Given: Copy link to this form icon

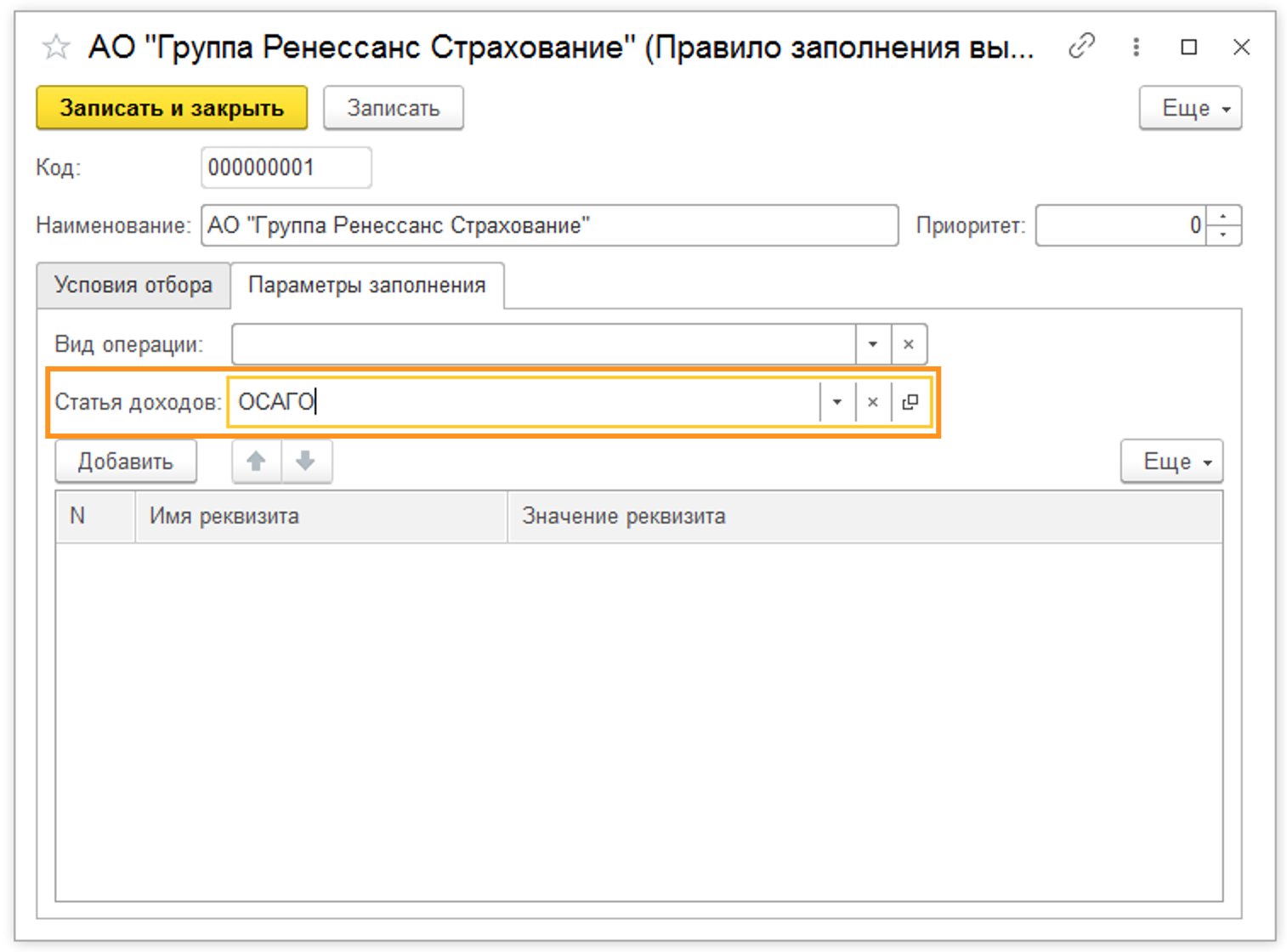Looking at the screenshot, I should pos(1081,46).
